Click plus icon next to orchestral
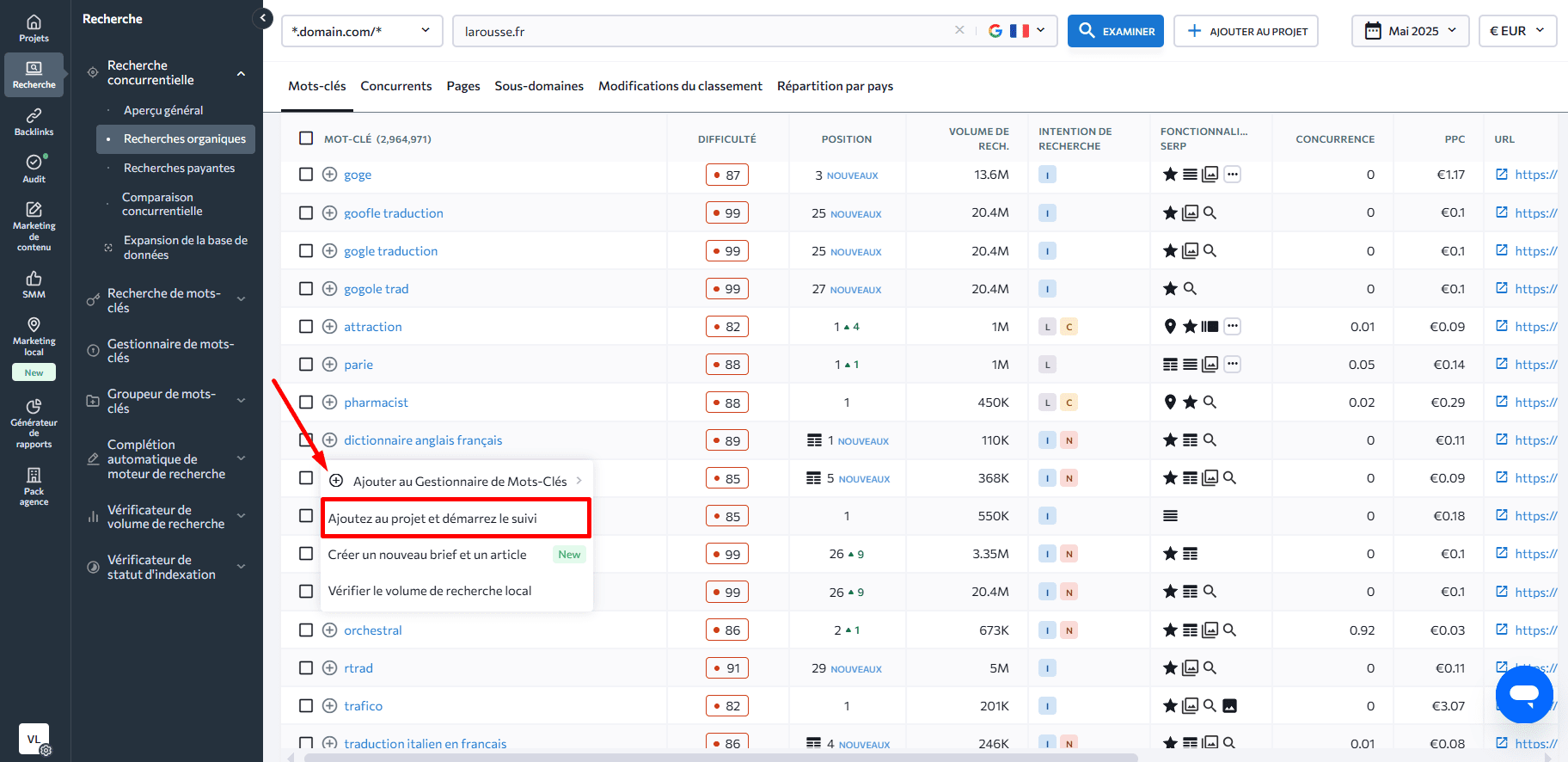The image size is (1568, 762). click(x=329, y=630)
